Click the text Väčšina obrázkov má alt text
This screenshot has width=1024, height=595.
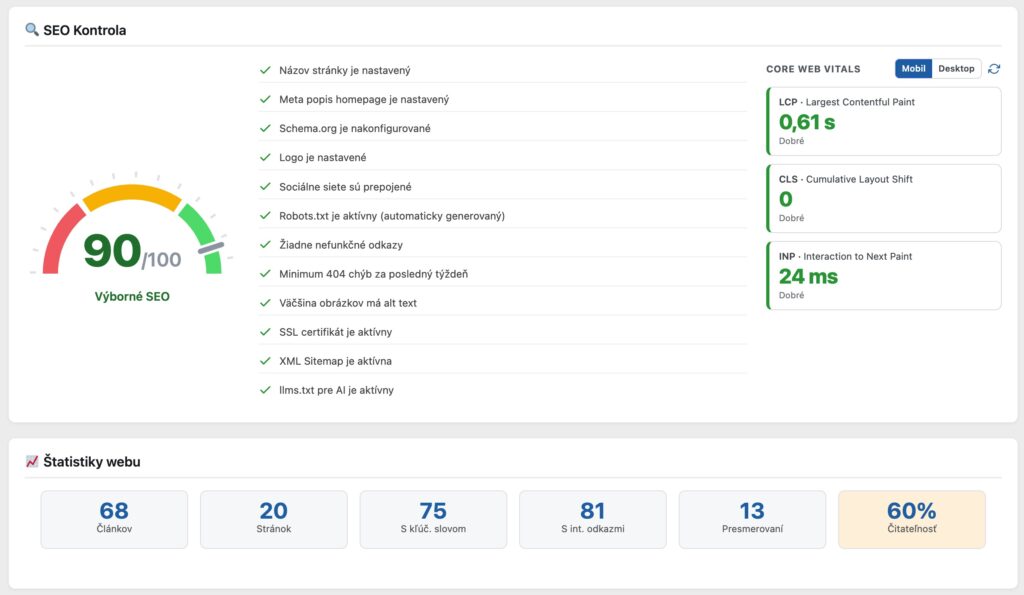[347, 303]
